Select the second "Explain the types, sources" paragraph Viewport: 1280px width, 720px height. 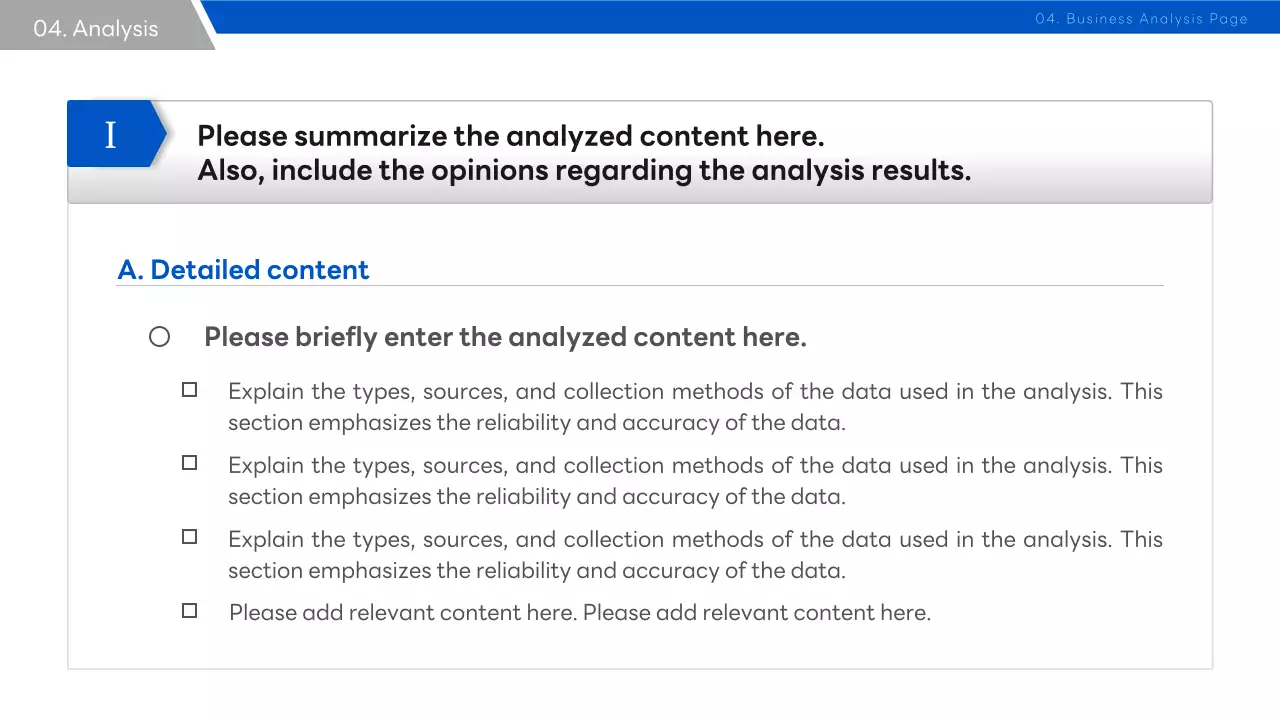coord(695,480)
